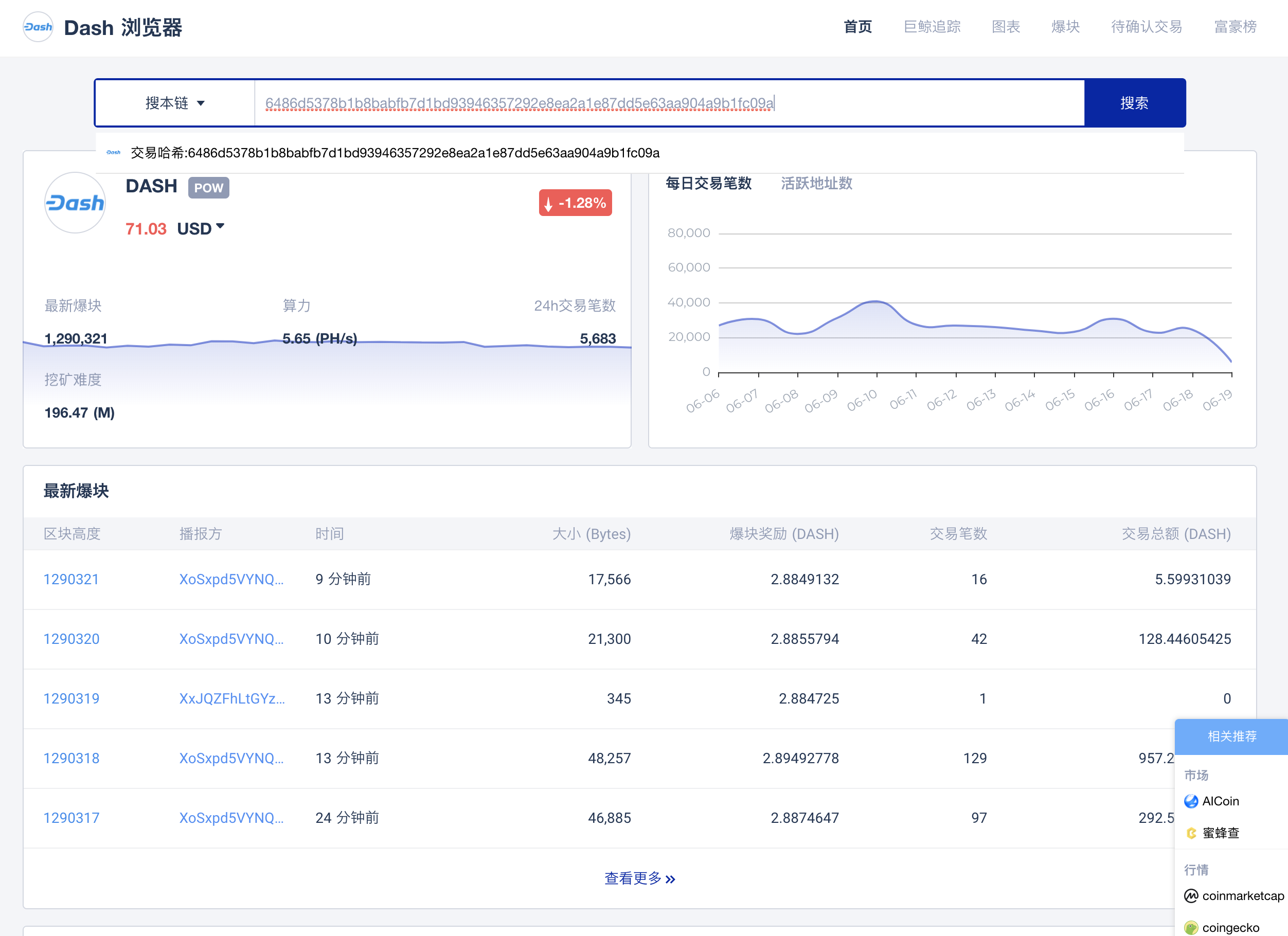Open block 1290317
This screenshot has height=936, width=1288.
(x=71, y=818)
